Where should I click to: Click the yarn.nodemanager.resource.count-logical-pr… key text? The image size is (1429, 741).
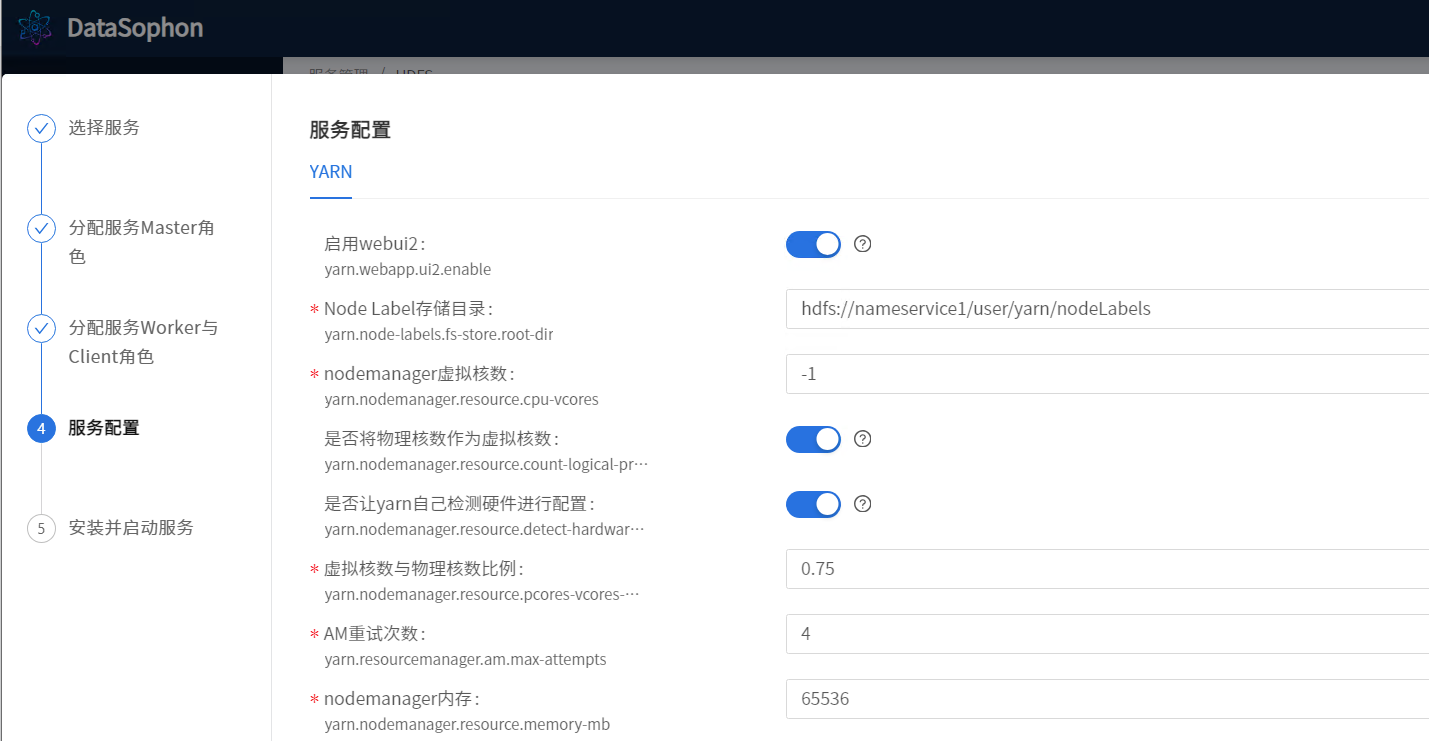487,465
